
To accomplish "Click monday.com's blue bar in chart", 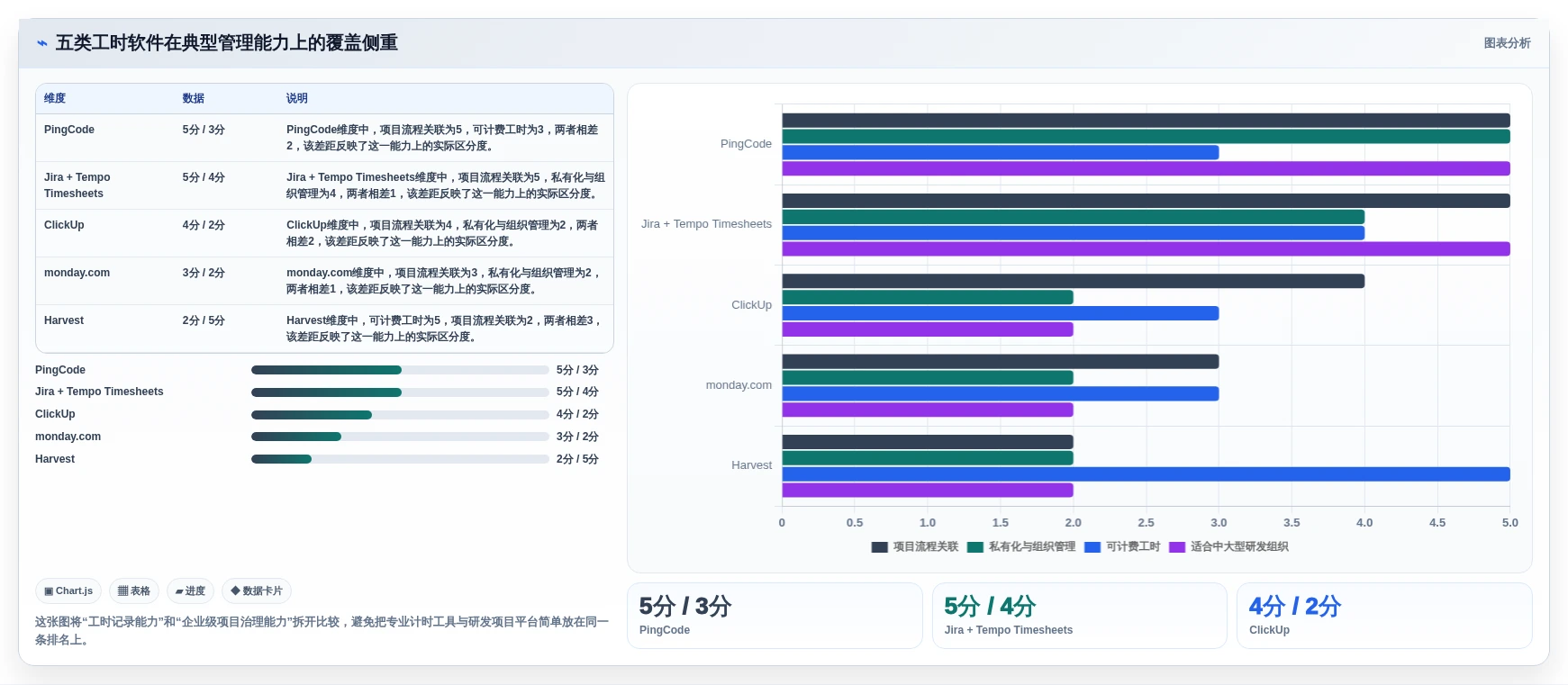I will coord(1000,393).
